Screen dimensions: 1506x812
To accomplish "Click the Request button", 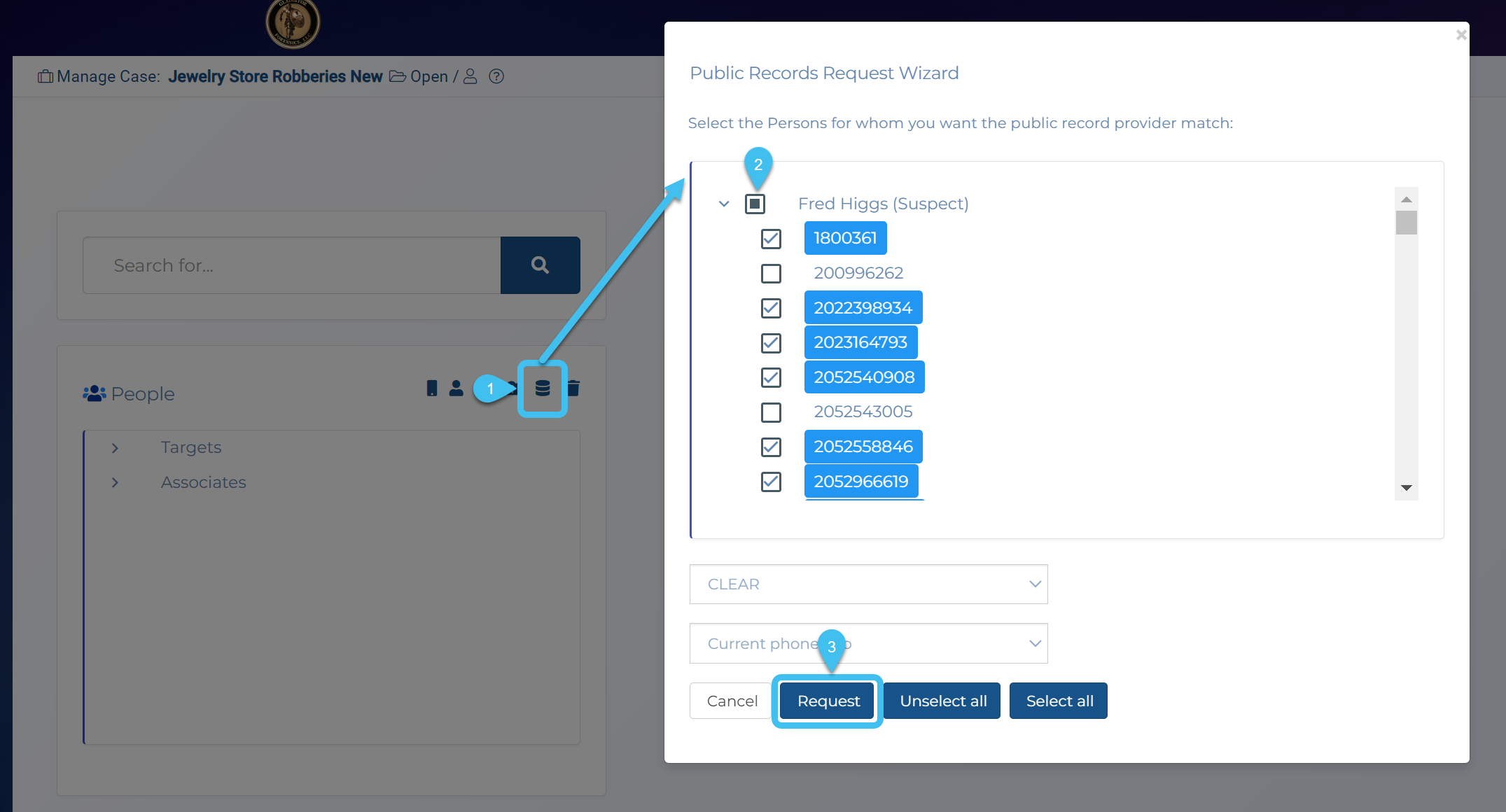I will [x=828, y=701].
